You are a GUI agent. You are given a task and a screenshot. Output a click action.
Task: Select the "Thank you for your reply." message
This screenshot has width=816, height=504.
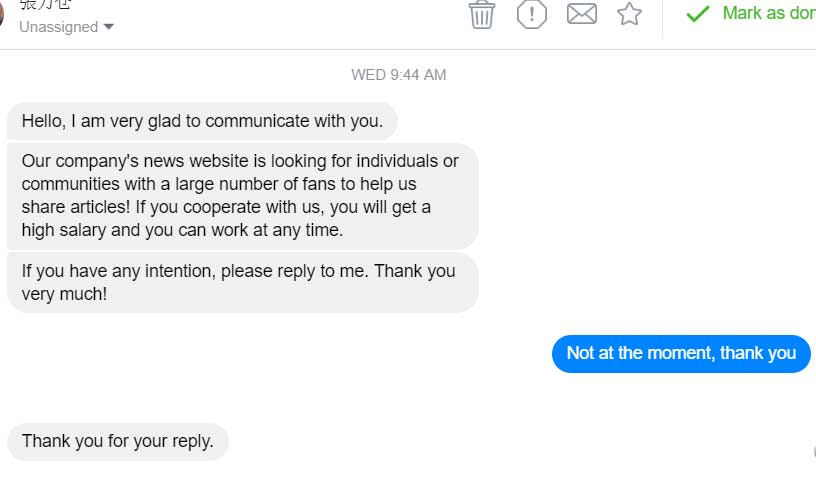[118, 441]
